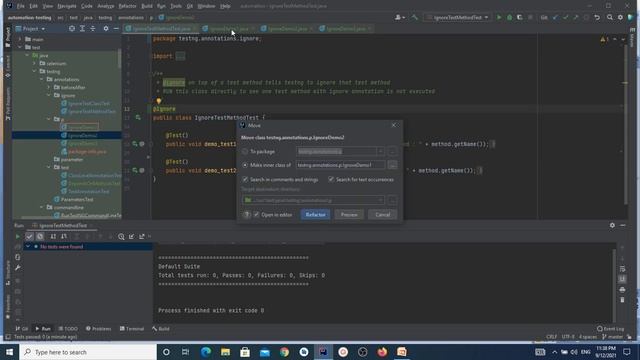This screenshot has height=360, width=640.
Task: Open IDE settings gear in main toolbar
Action: [620, 18]
